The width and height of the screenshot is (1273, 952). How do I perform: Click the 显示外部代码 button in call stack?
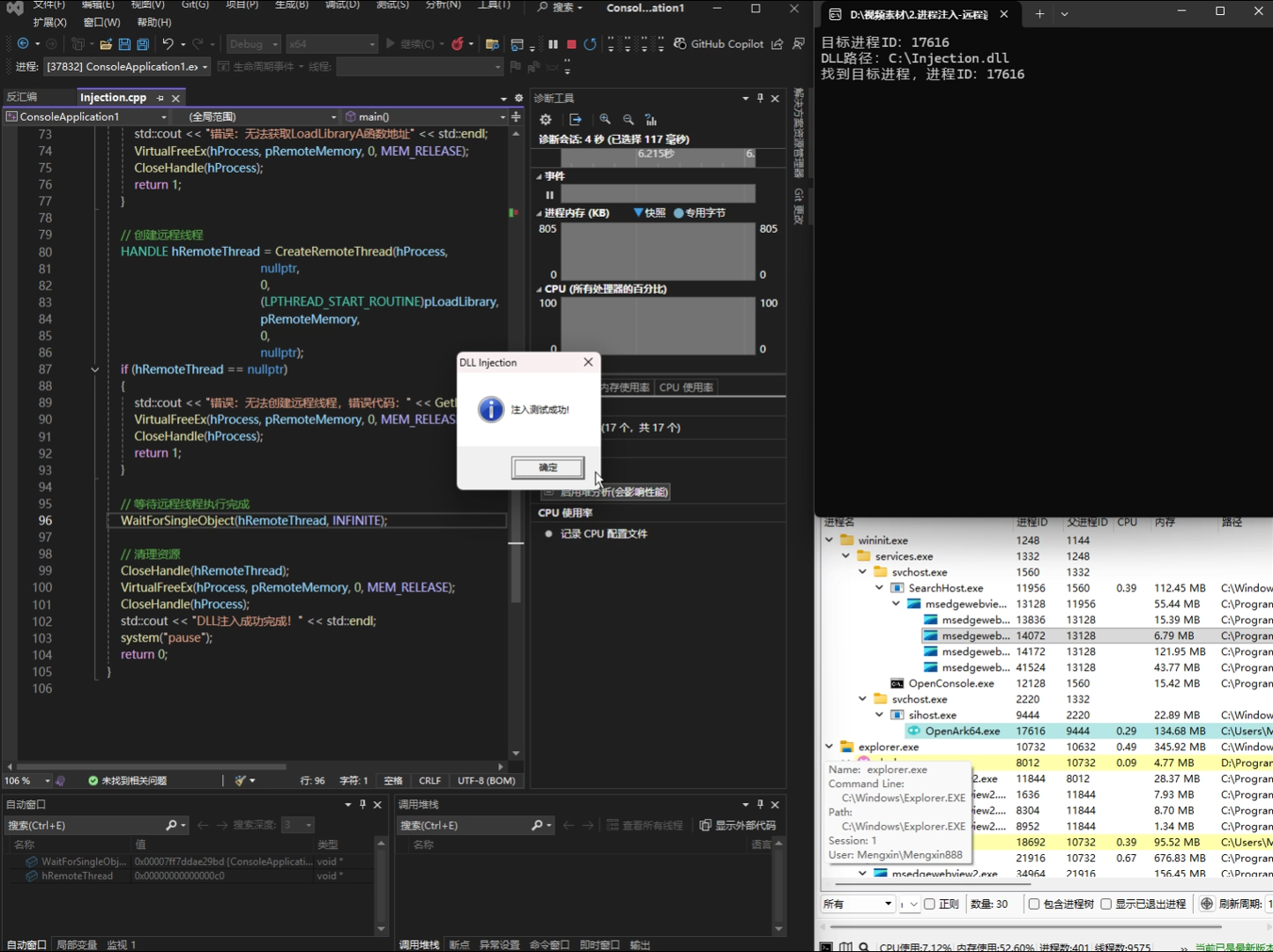[x=738, y=825]
